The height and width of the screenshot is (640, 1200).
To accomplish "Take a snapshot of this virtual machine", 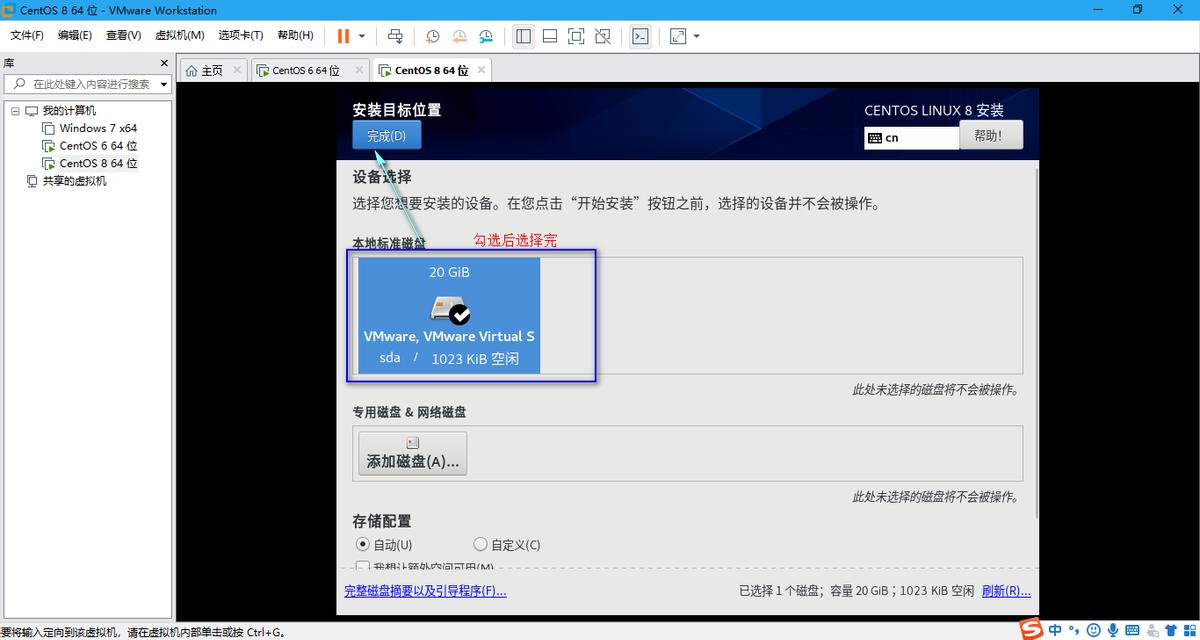I will coord(432,35).
